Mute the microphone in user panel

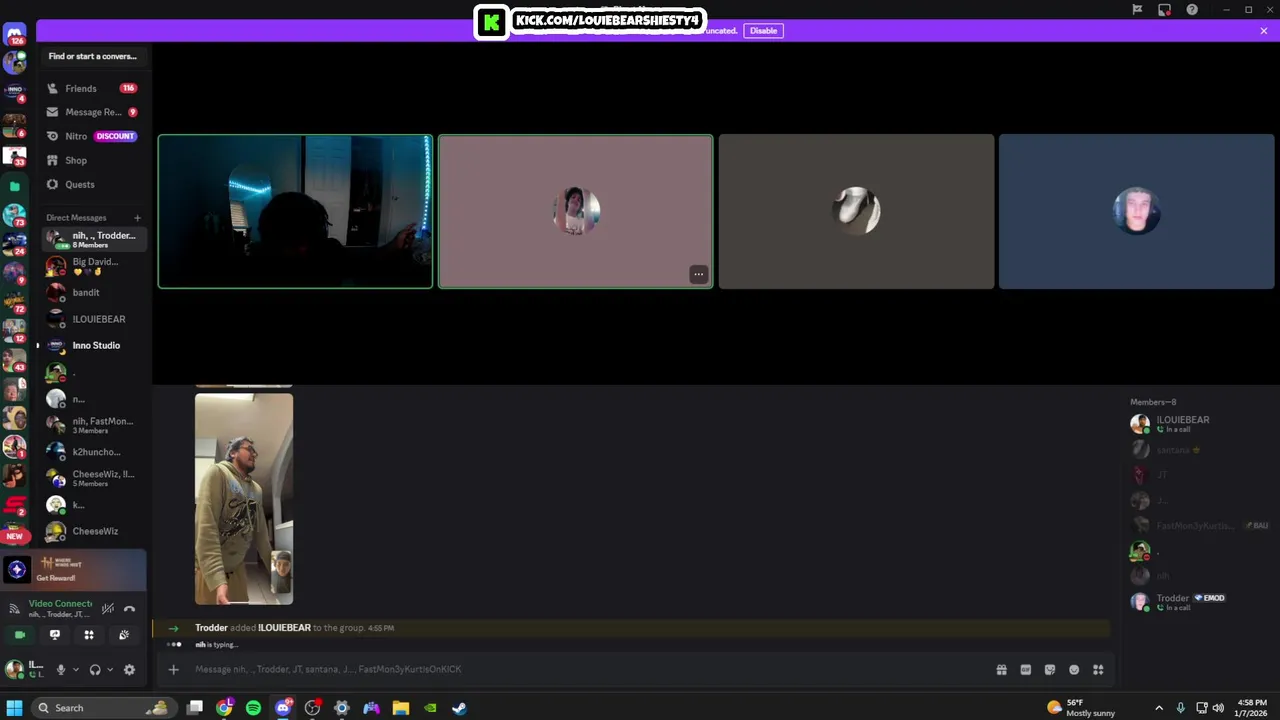[x=61, y=670]
